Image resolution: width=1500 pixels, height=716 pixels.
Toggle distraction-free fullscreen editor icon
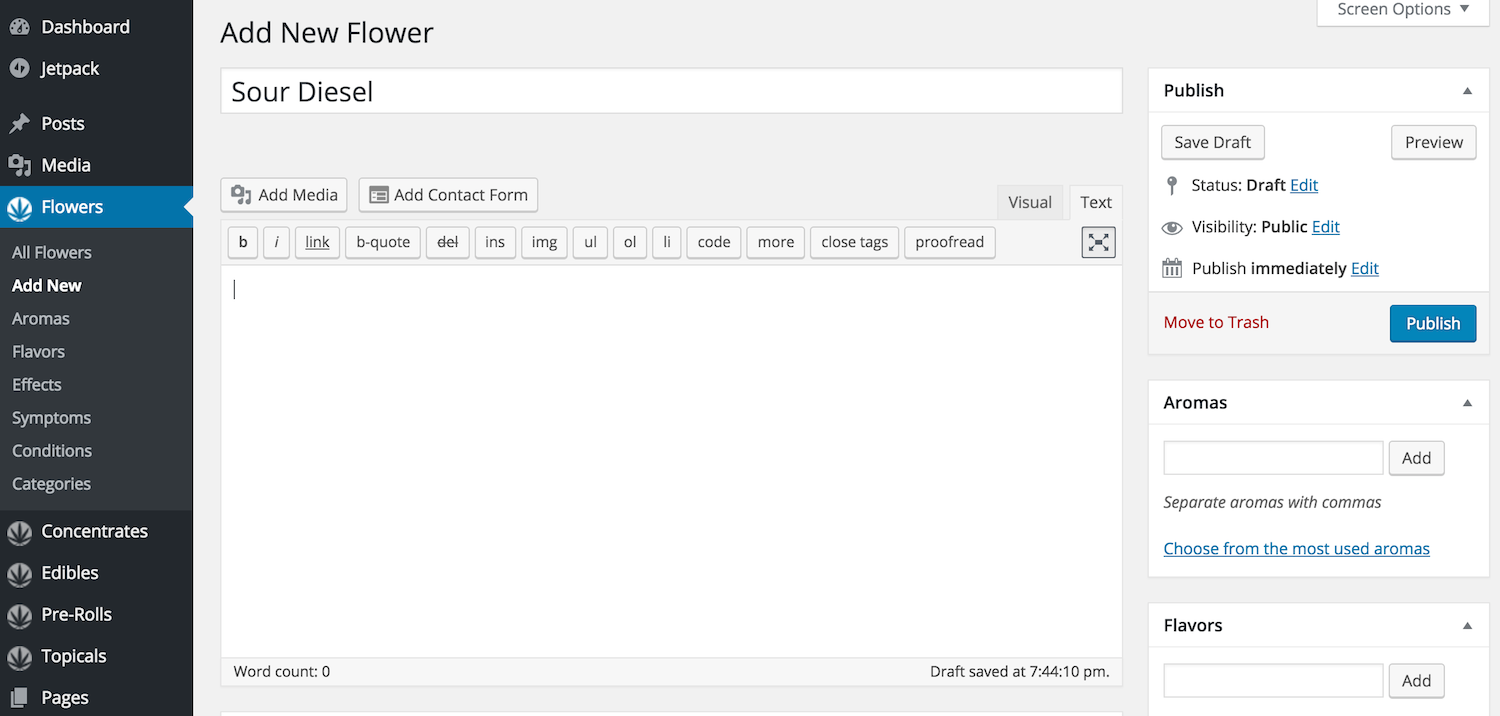click(x=1098, y=242)
